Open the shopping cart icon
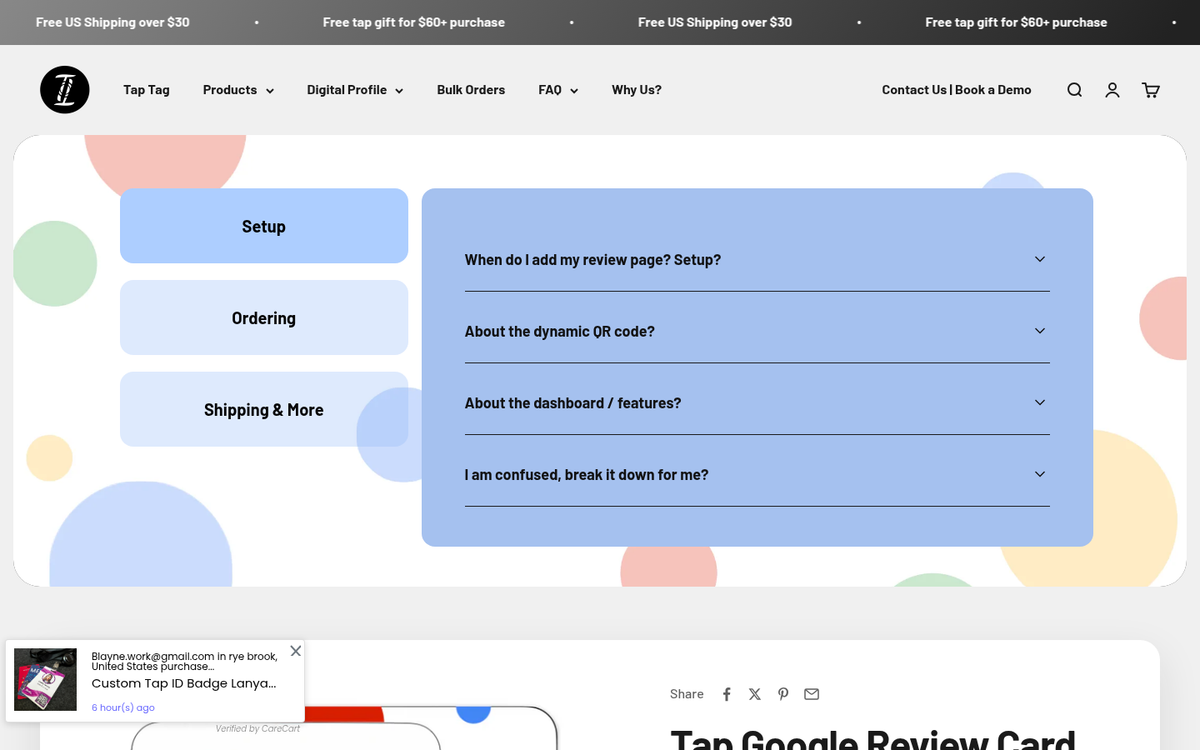This screenshot has width=1200, height=750. click(x=1151, y=90)
